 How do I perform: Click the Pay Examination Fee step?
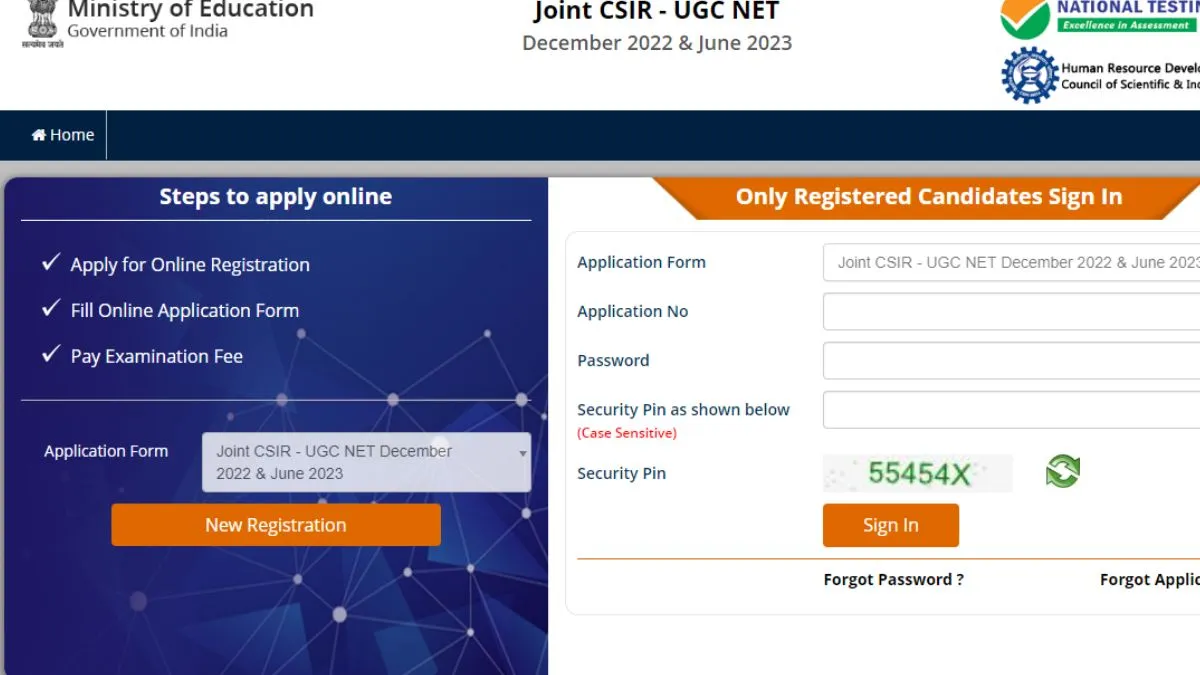pos(156,356)
